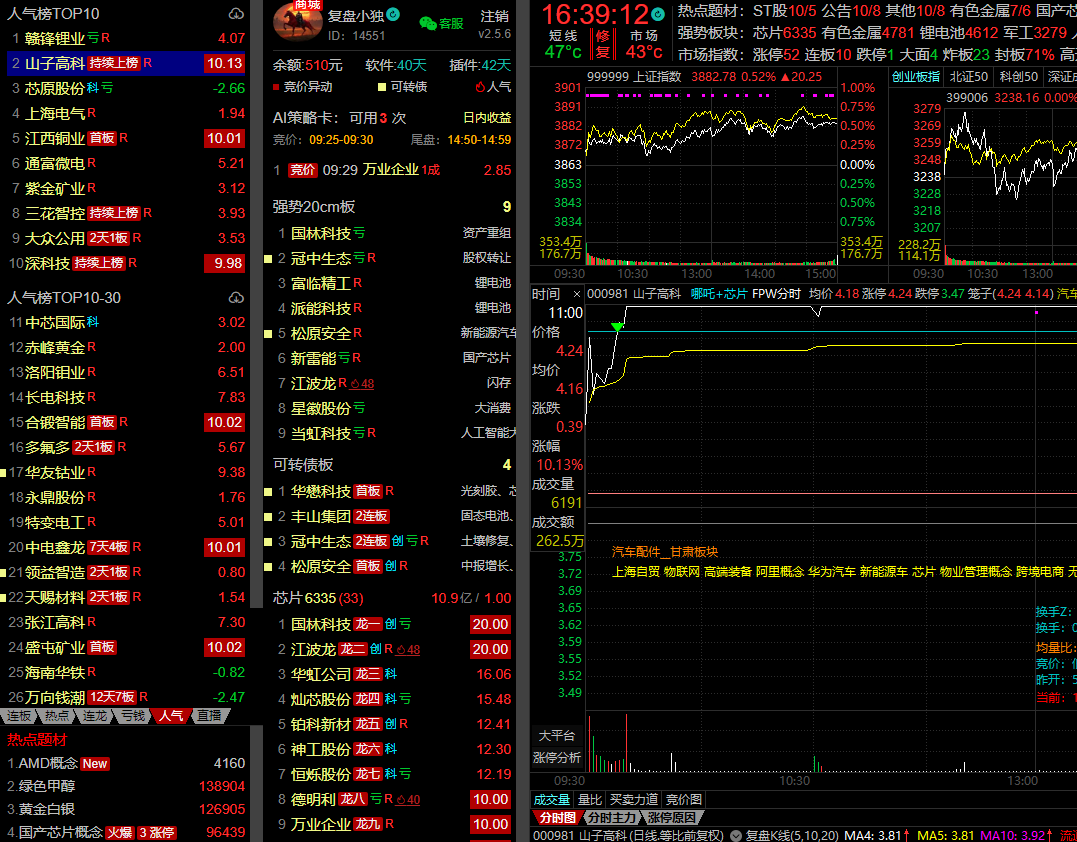
Task: Click the 涨停分析 button
Action: [557, 757]
